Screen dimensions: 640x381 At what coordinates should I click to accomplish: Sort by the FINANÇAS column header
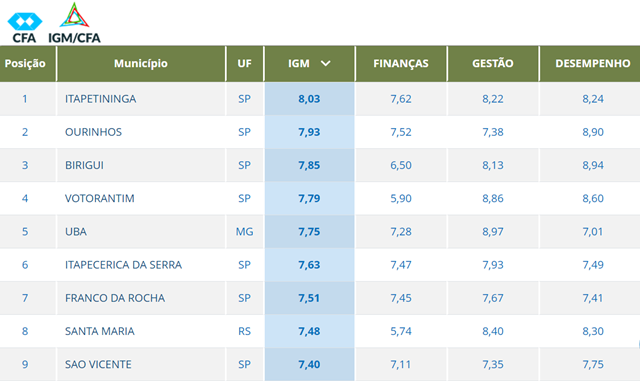pyautogui.click(x=401, y=63)
